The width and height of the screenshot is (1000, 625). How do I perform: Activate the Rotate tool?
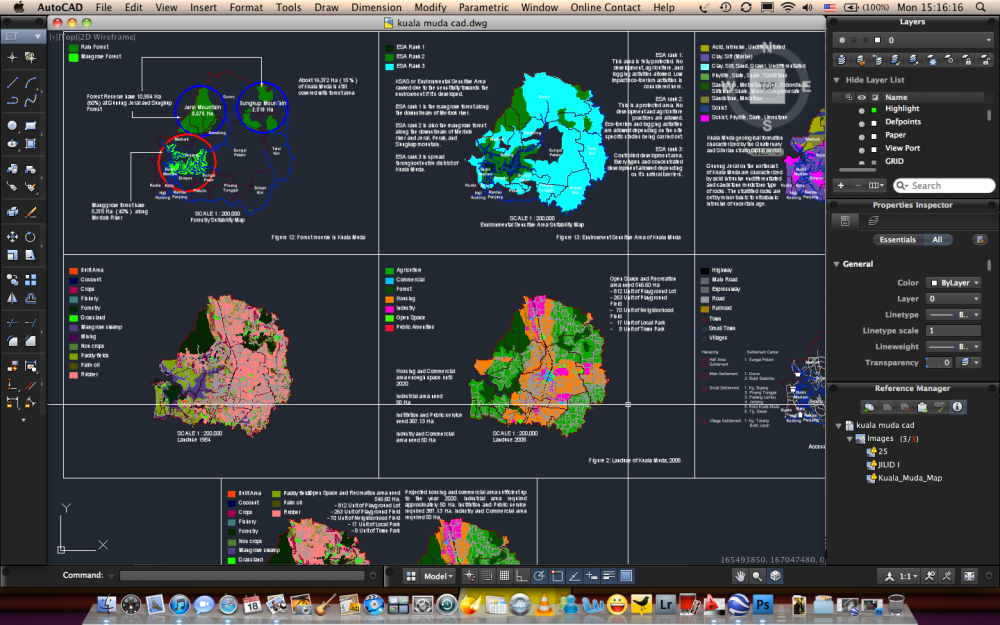(x=31, y=237)
